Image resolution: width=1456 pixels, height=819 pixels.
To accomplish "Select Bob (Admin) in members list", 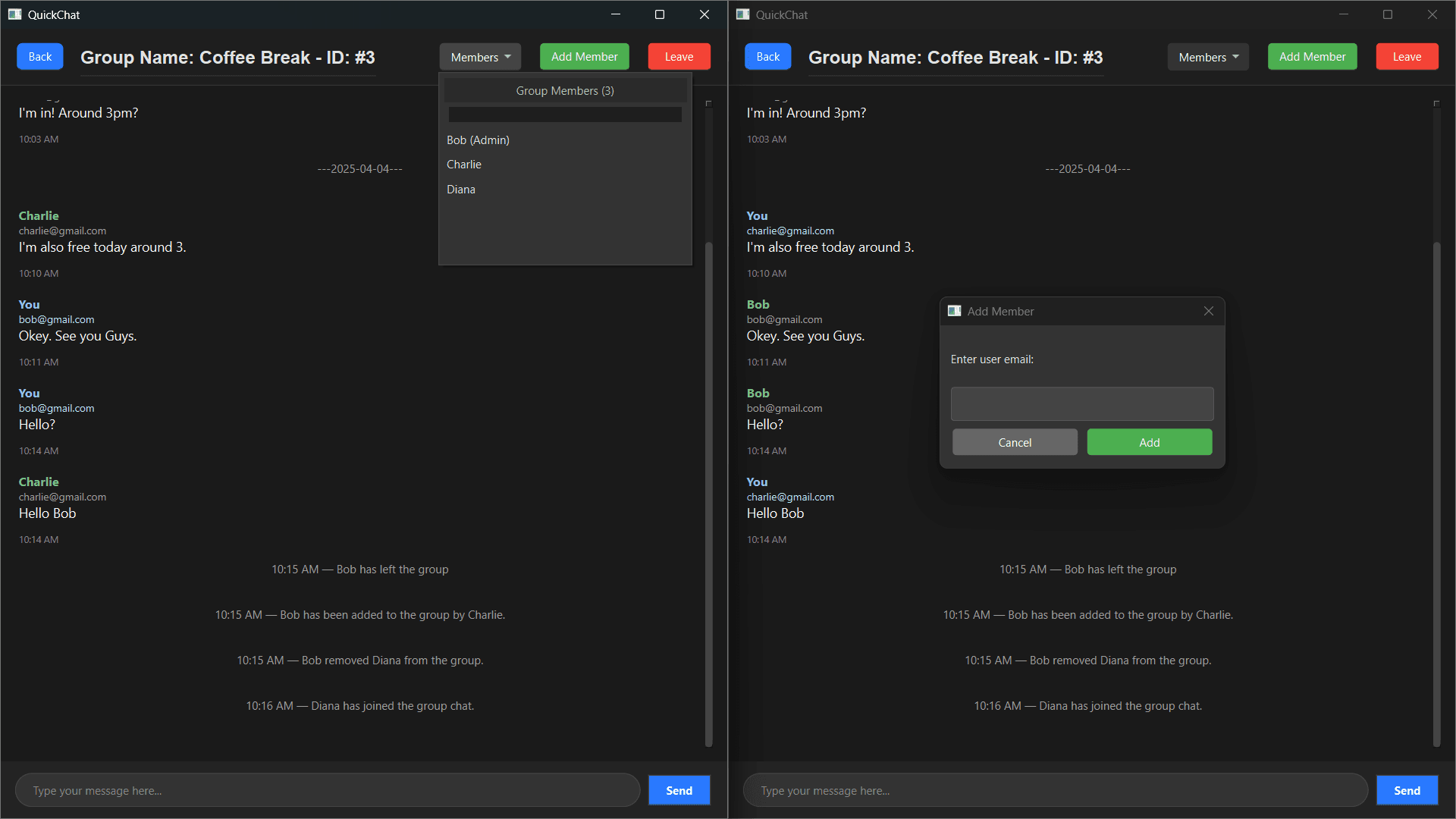I will coord(478,140).
